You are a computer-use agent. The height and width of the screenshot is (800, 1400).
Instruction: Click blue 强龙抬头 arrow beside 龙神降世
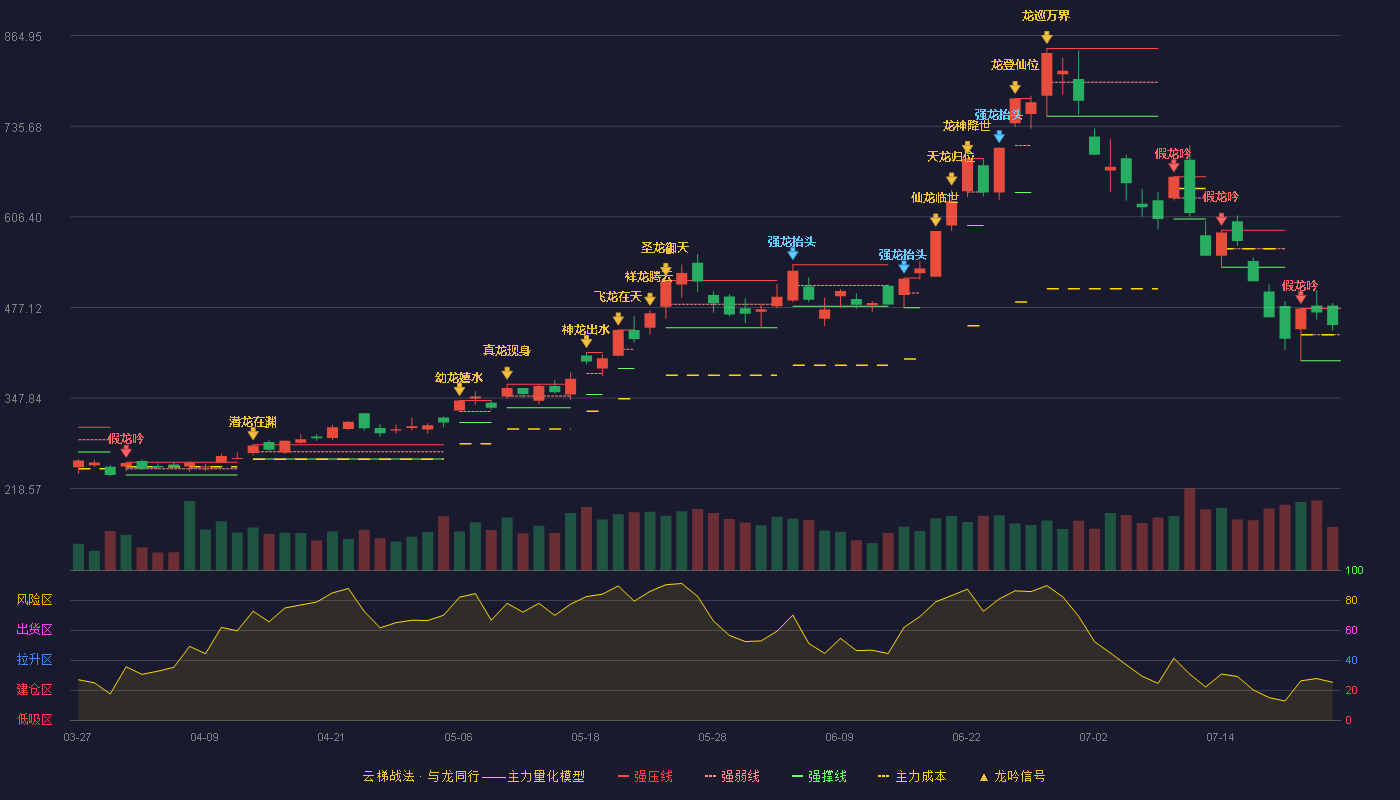(999, 137)
